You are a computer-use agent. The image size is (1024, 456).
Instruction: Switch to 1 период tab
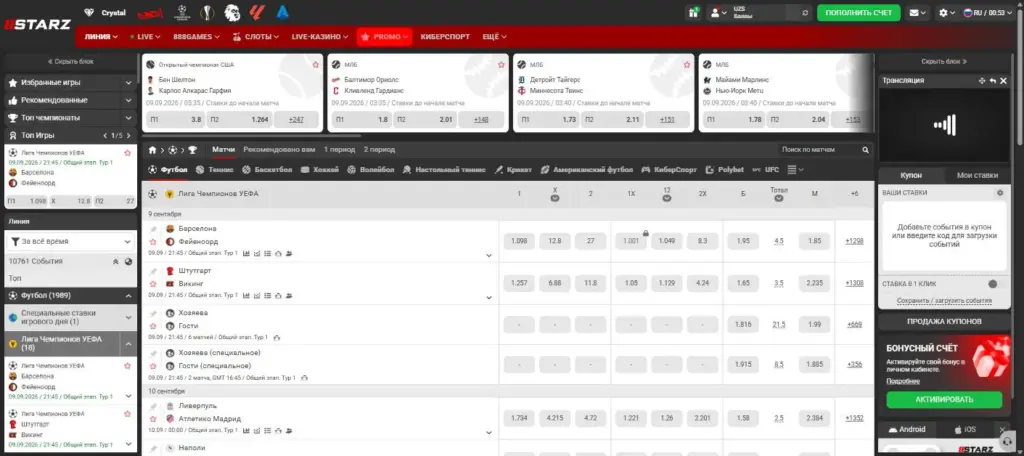pos(340,150)
